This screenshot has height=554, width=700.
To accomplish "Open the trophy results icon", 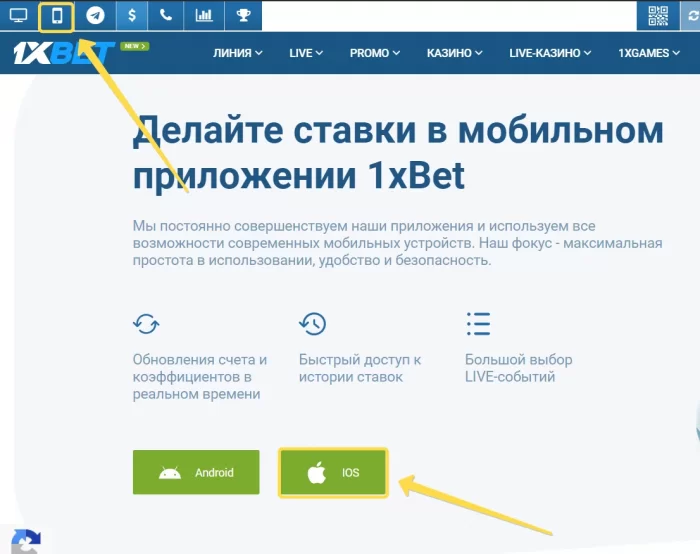I will pos(243,16).
